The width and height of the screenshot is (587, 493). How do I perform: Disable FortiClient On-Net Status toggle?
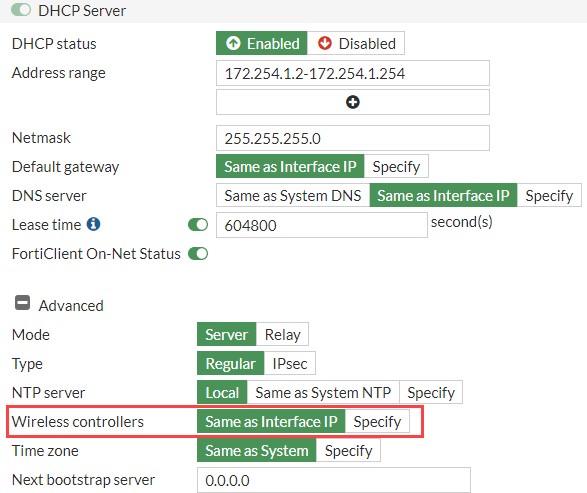point(198,253)
